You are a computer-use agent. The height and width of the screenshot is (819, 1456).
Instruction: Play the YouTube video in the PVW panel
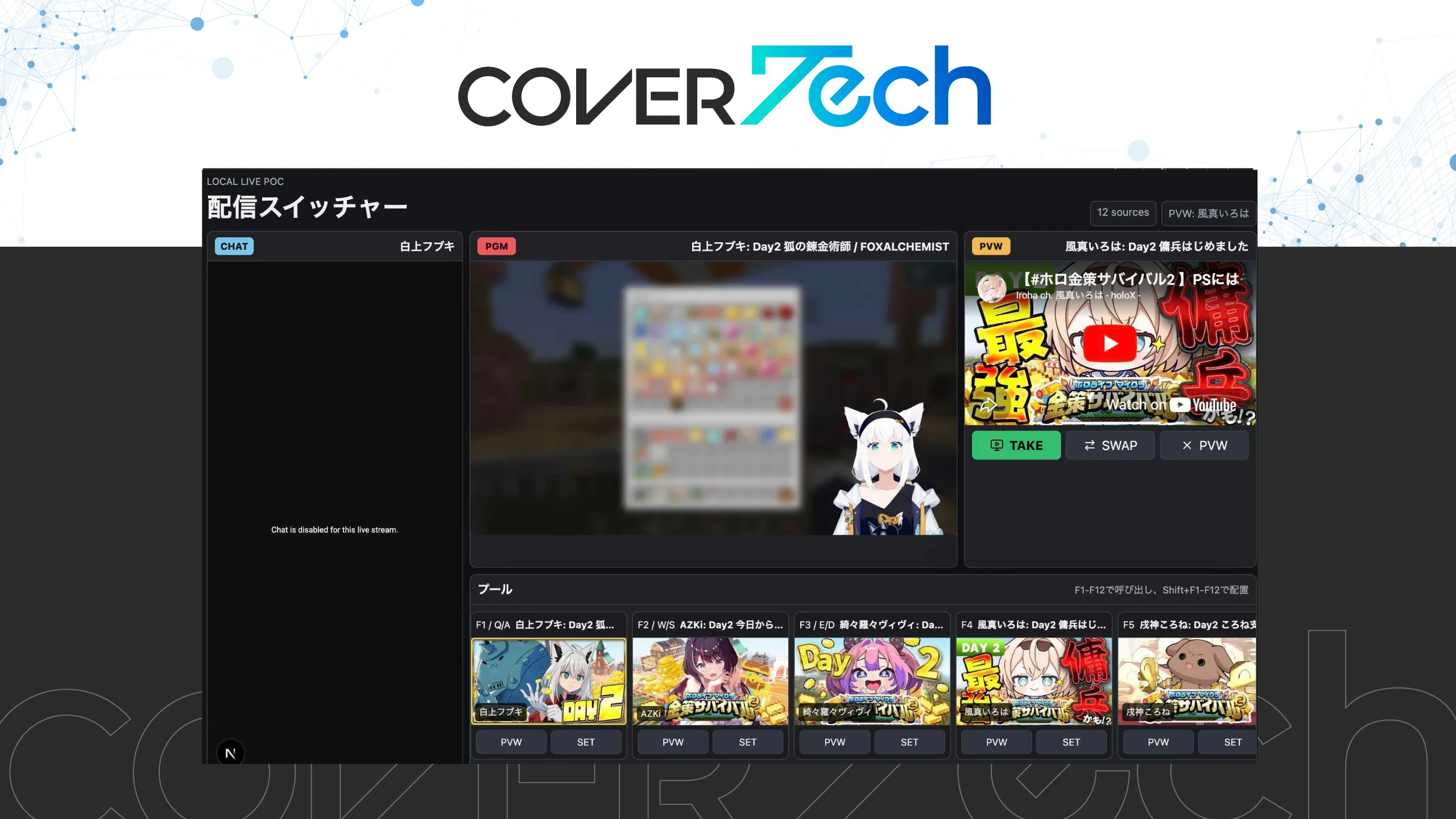pos(1110,344)
